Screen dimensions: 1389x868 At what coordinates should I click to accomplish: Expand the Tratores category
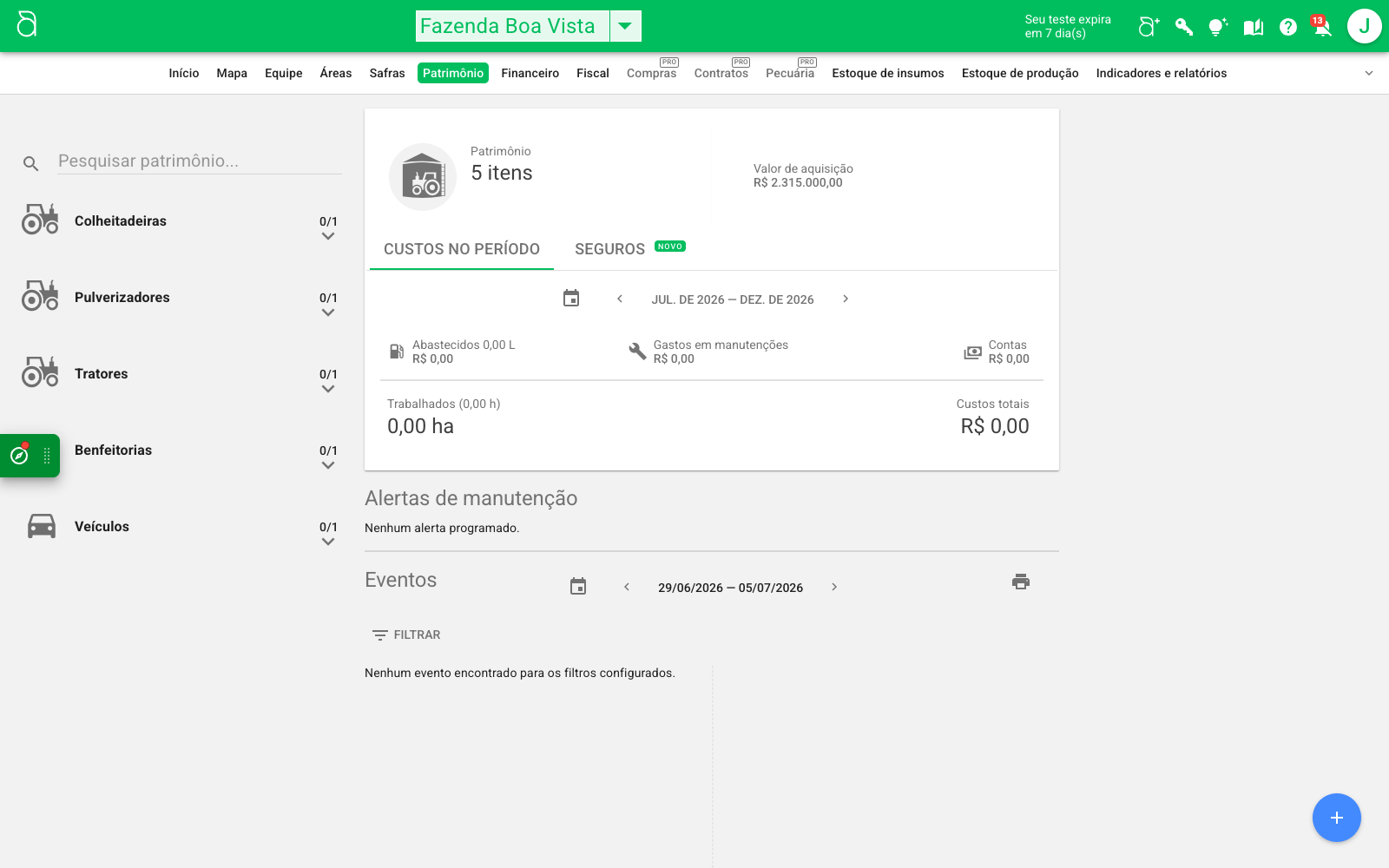click(328, 389)
